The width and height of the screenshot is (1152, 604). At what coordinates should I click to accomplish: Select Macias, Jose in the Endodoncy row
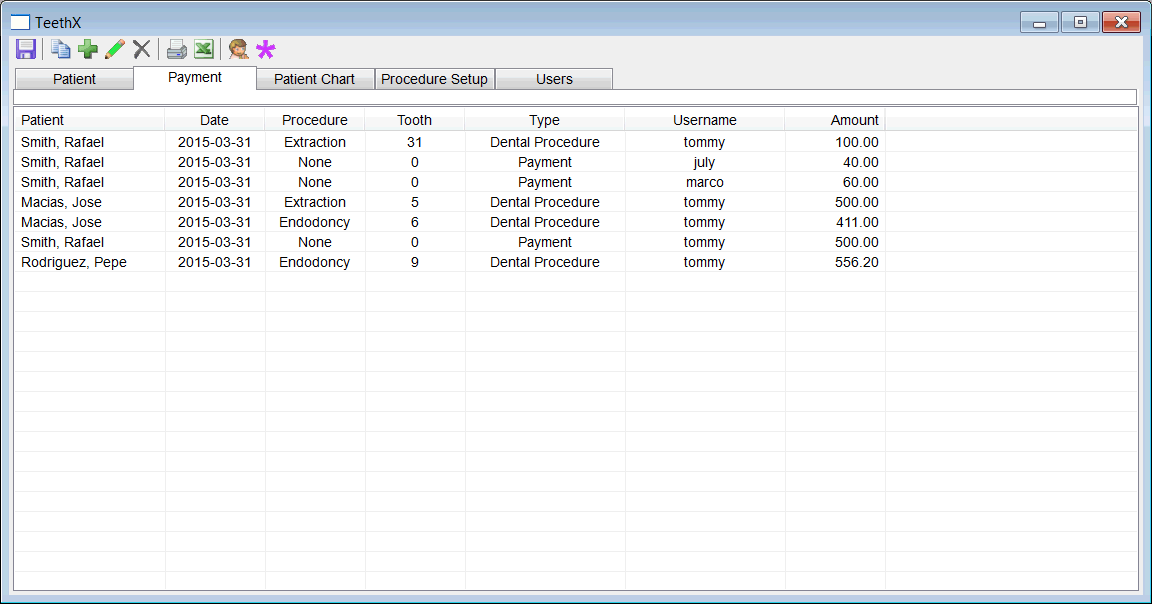[61, 222]
